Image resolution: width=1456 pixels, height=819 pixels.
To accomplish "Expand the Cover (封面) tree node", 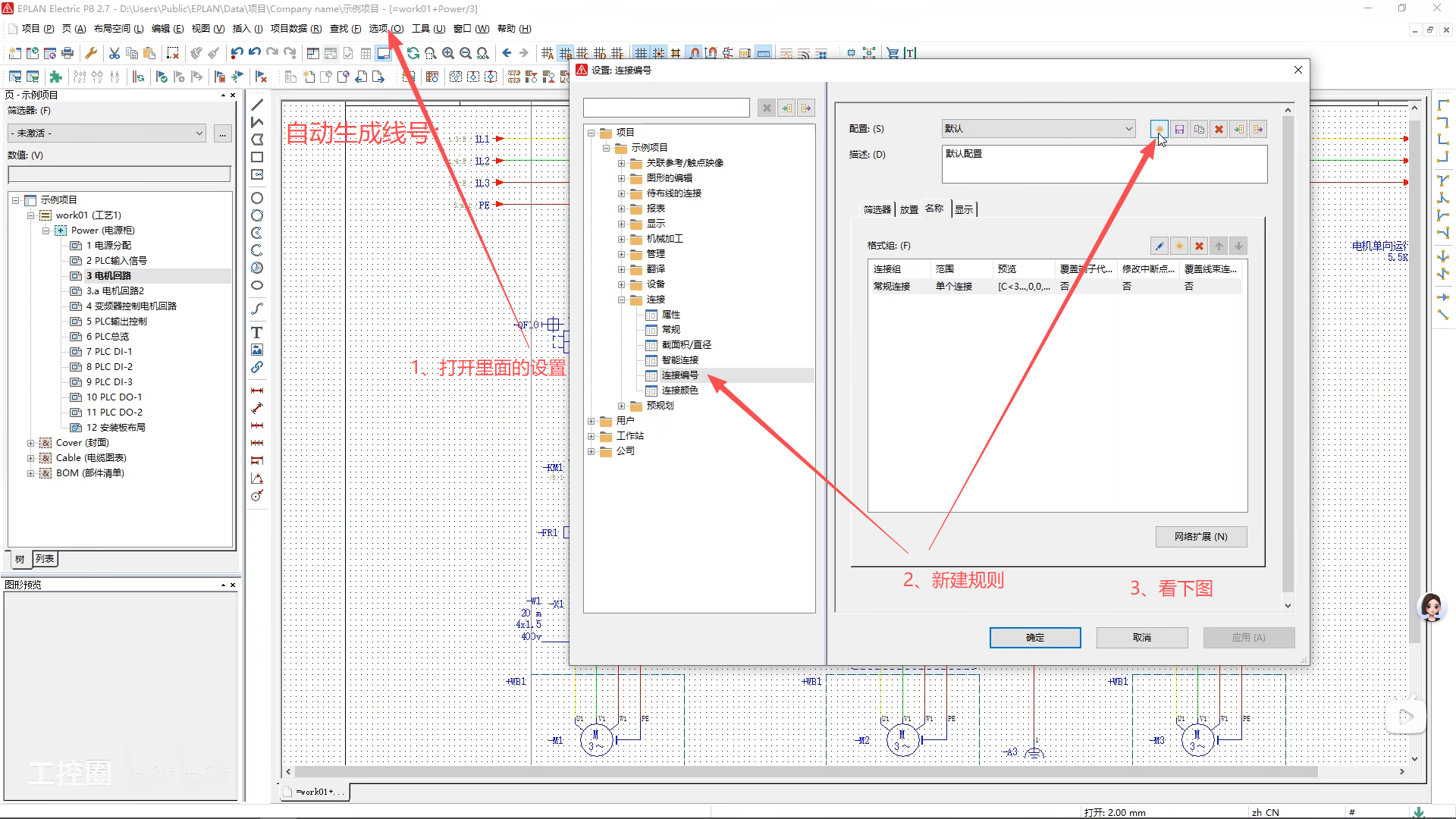I will pos(30,443).
